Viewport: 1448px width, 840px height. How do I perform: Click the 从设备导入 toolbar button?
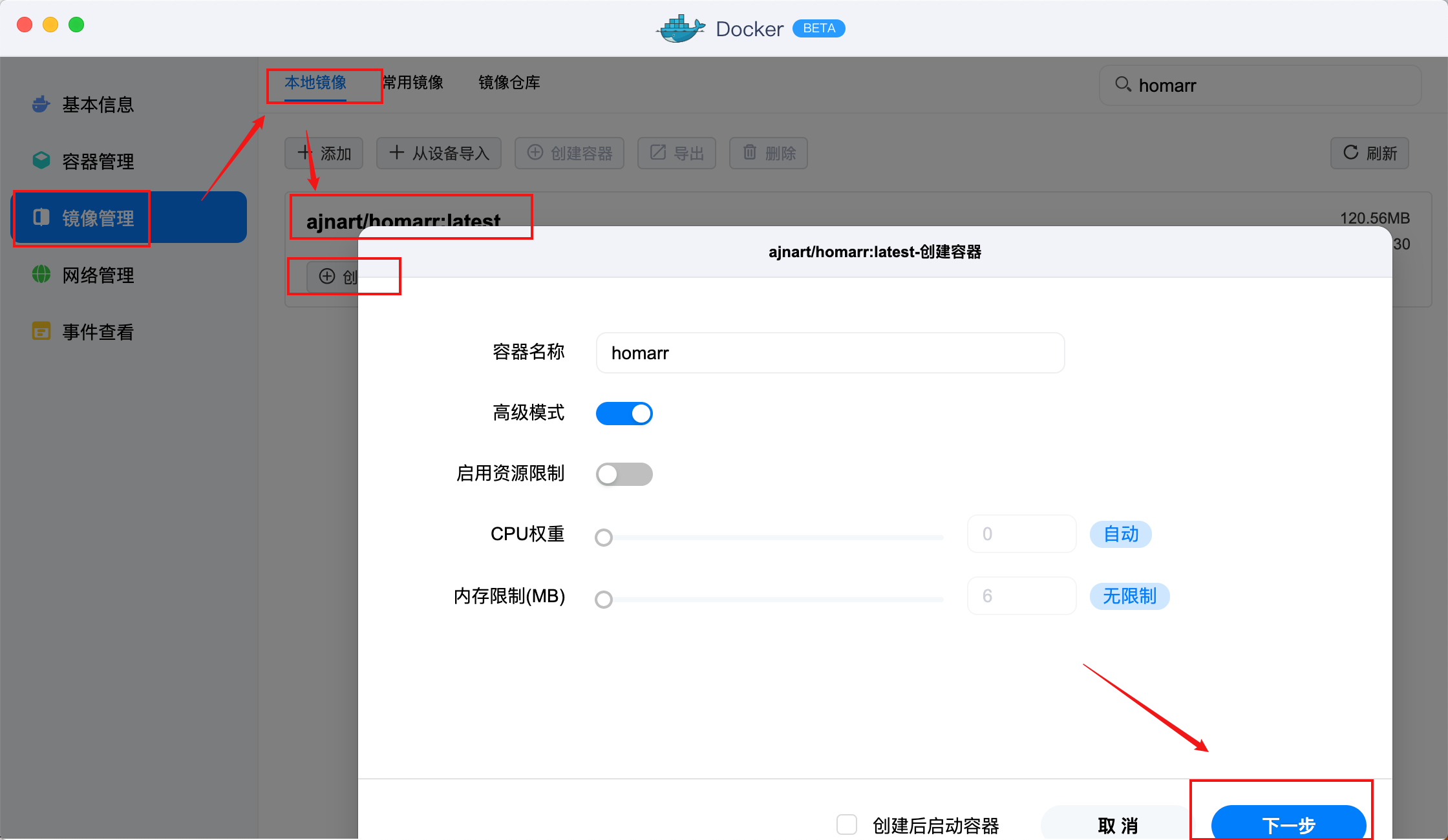[x=439, y=153]
